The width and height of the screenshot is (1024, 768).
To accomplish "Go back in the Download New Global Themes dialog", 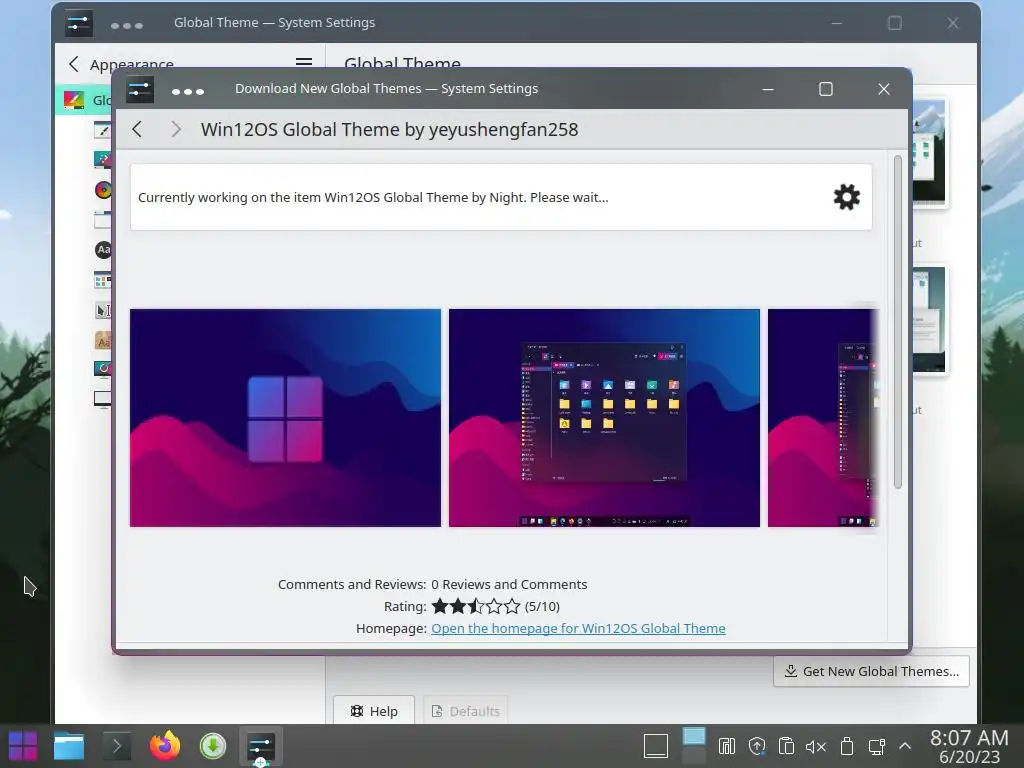I will click(136, 129).
